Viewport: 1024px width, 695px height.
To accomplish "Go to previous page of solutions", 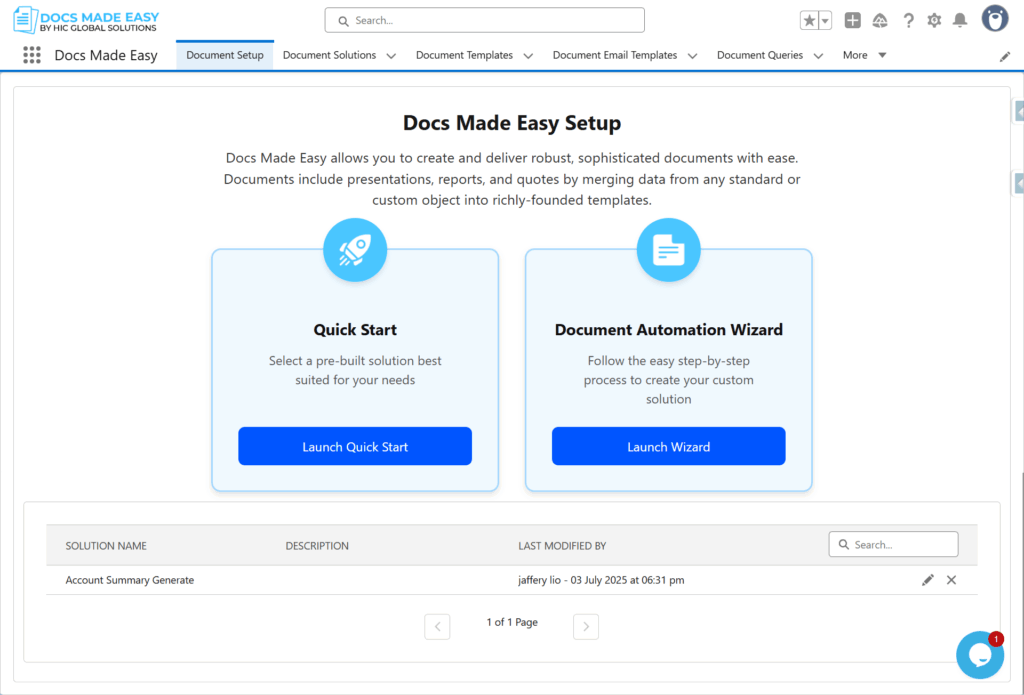I will point(437,626).
